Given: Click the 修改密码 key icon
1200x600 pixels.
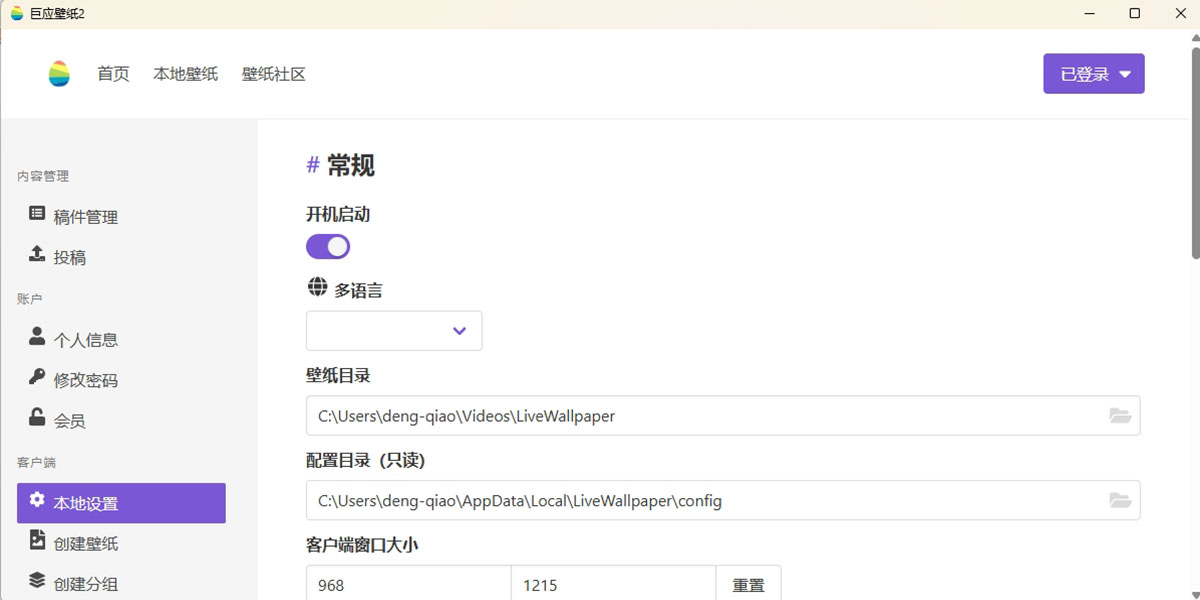Looking at the screenshot, I should tap(37, 377).
